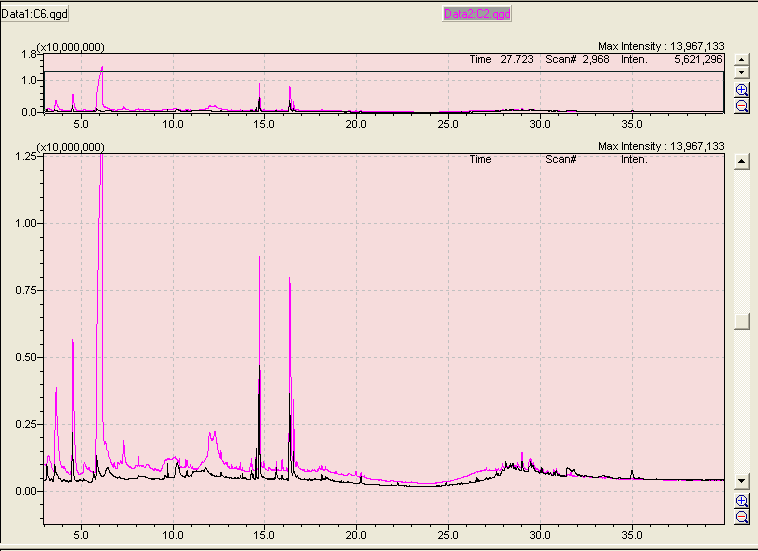The width and height of the screenshot is (758, 551).
Task: Click the main chromatogram scrollbar up arrow
Action: 742,161
